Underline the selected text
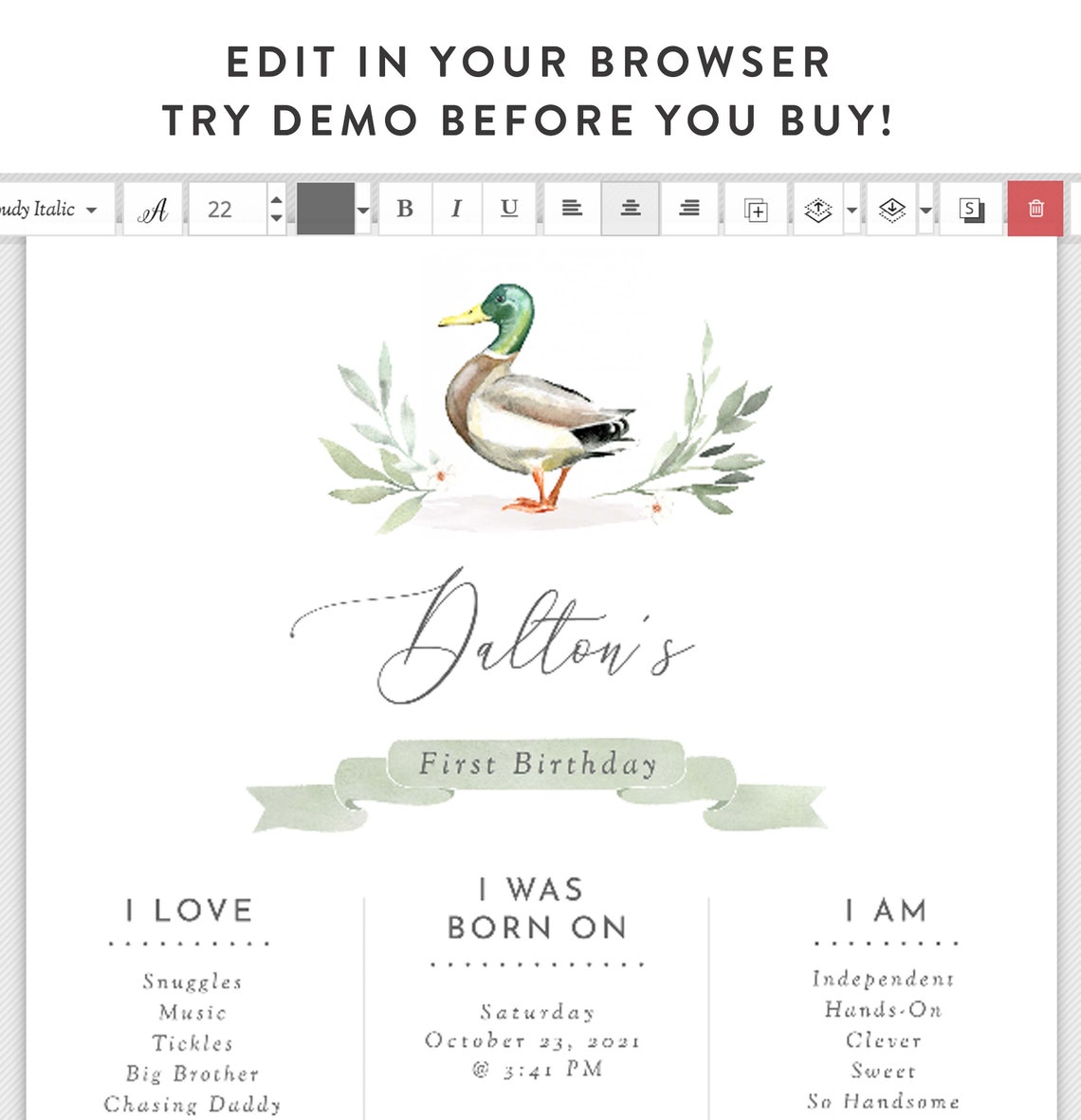The width and height of the screenshot is (1081, 1120). [509, 209]
